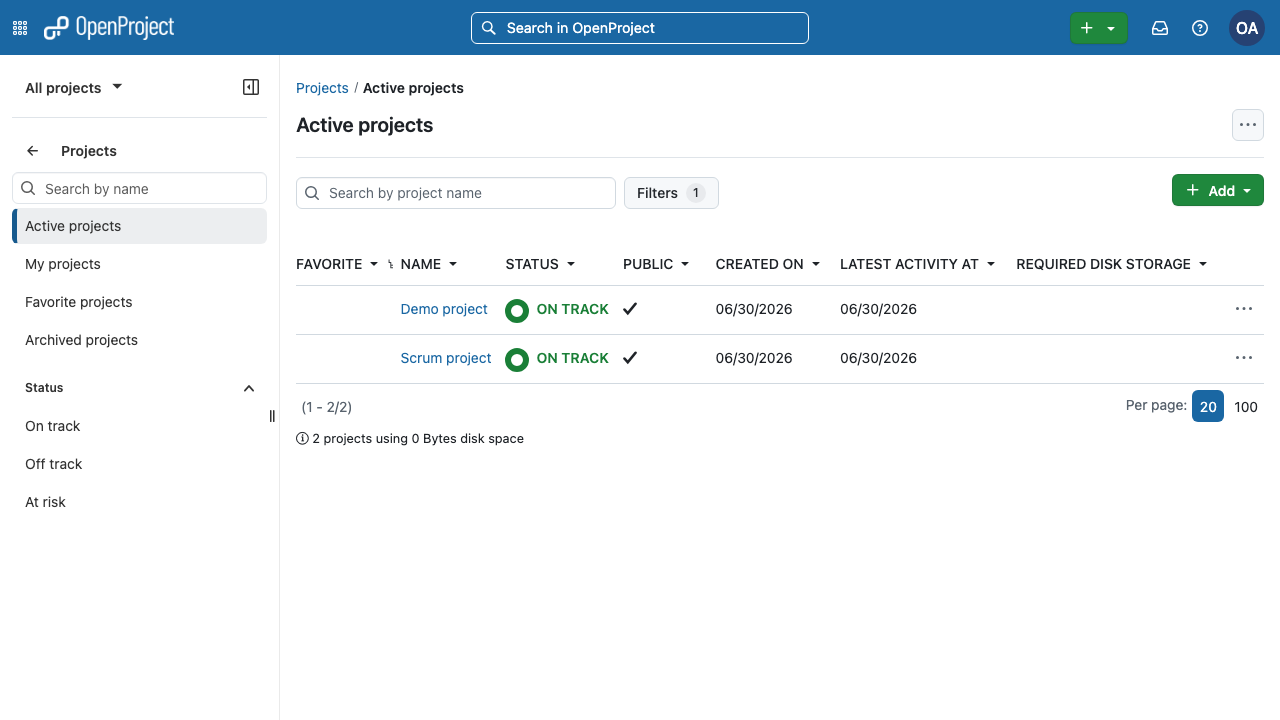
Task: Collapse the sidebar with the panel icon
Action: [x=251, y=87]
